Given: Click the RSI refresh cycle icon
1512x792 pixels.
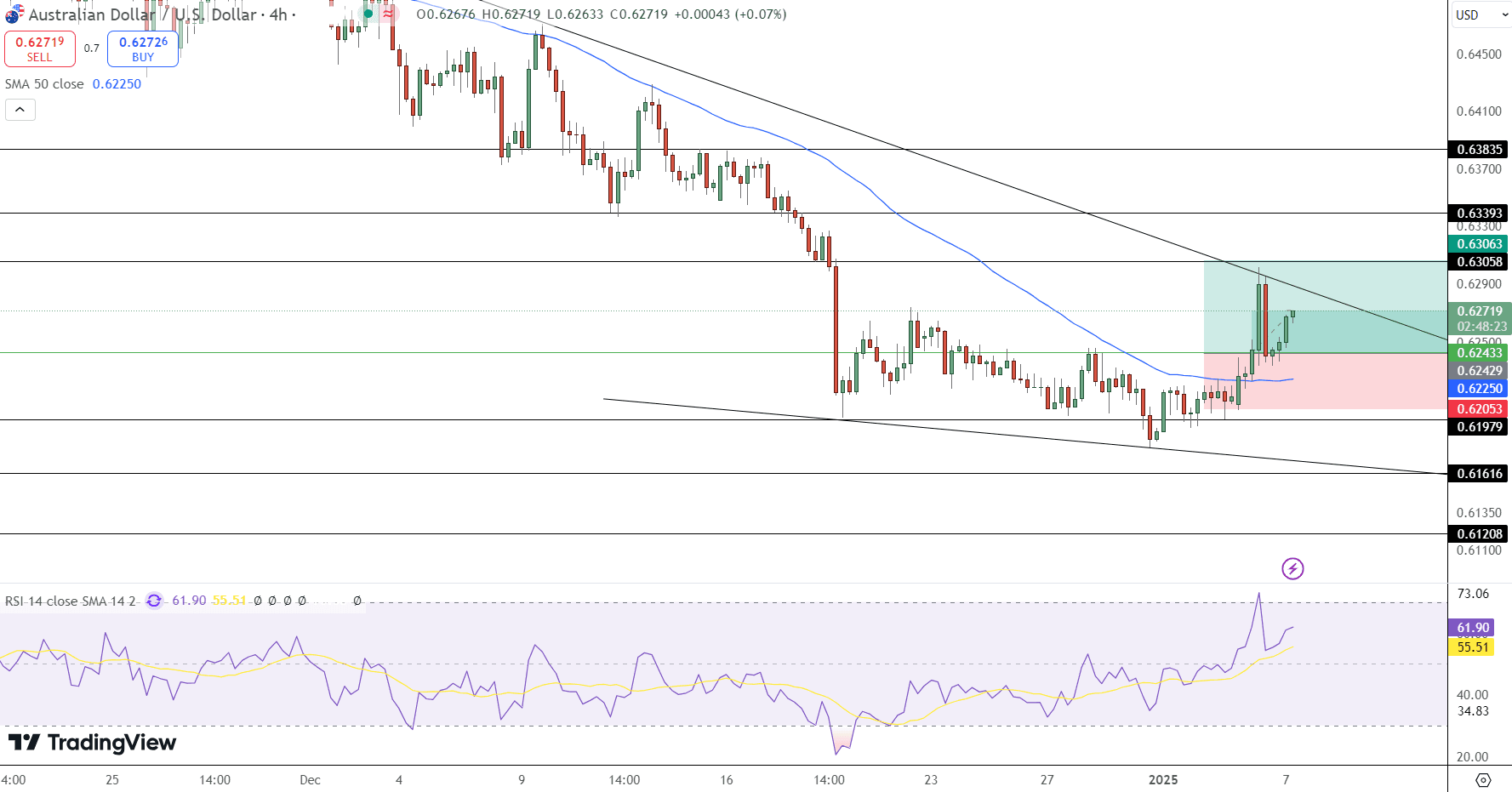Looking at the screenshot, I should (x=154, y=601).
